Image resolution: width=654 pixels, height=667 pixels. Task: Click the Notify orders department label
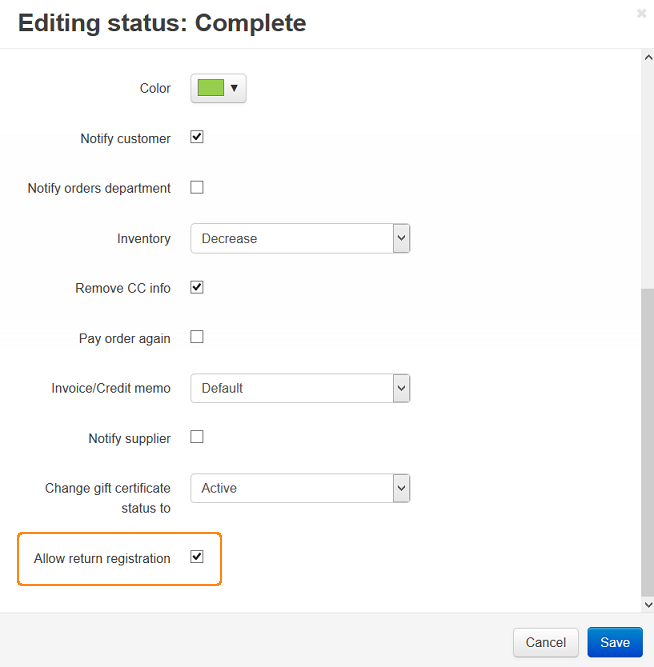point(99,188)
